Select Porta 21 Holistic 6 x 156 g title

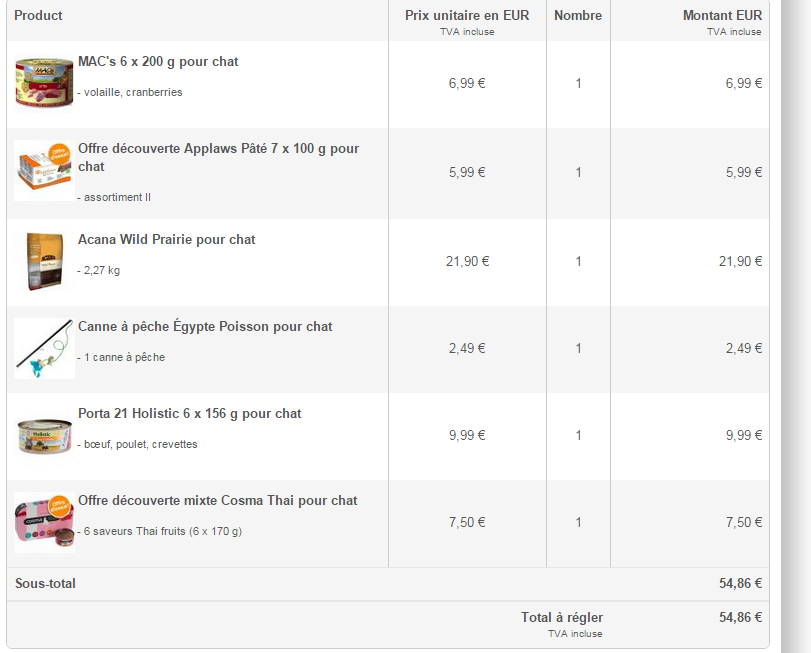[189, 414]
